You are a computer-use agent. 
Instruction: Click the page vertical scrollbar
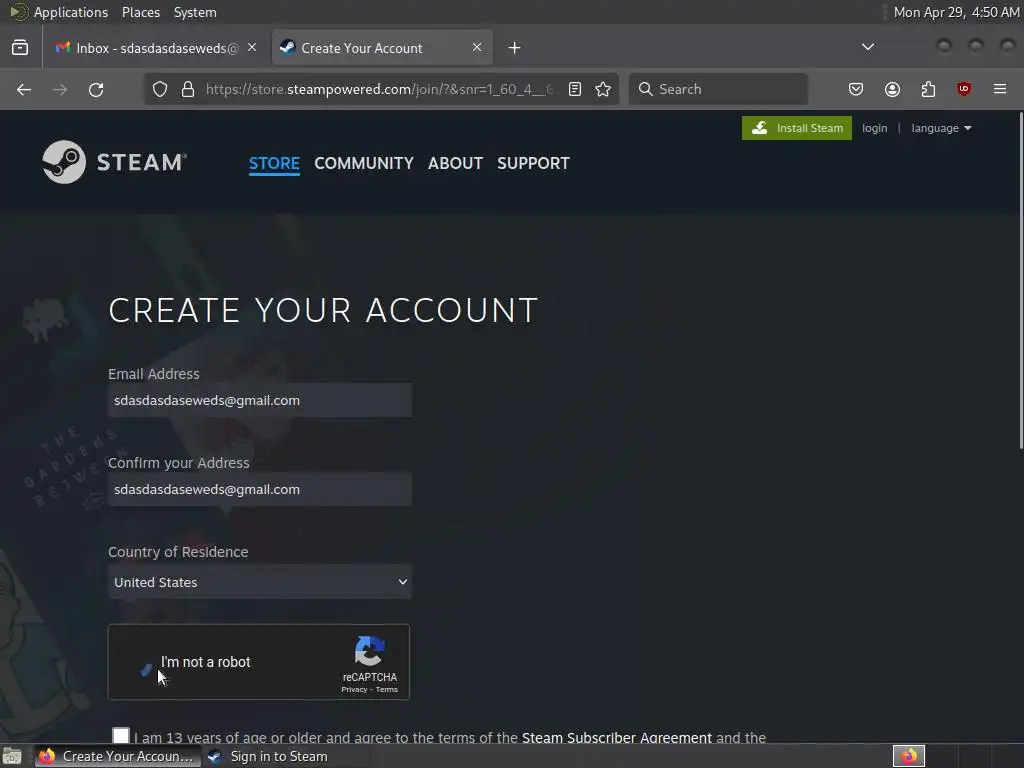point(1021,281)
